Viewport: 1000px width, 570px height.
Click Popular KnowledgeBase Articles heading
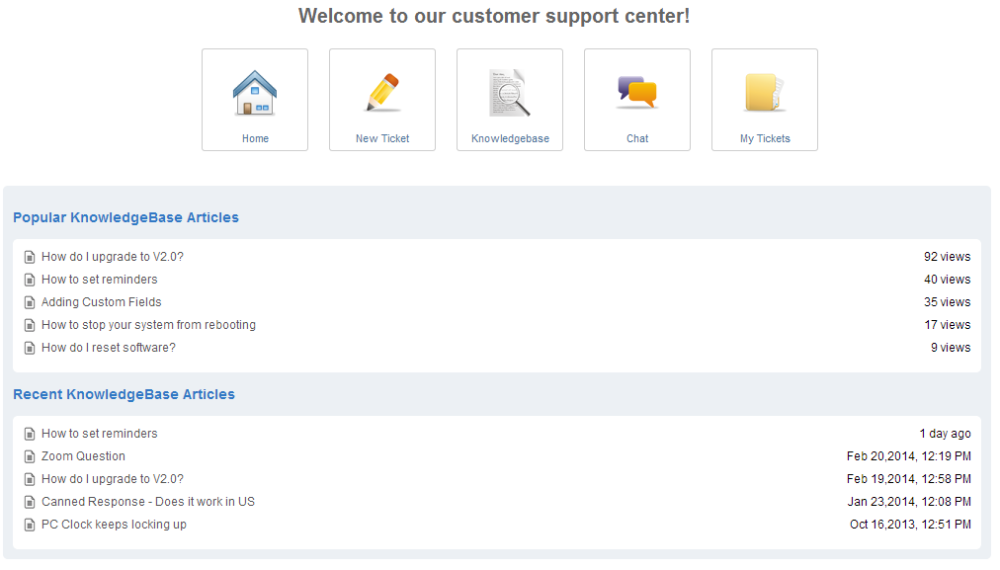pyautogui.click(x=126, y=217)
